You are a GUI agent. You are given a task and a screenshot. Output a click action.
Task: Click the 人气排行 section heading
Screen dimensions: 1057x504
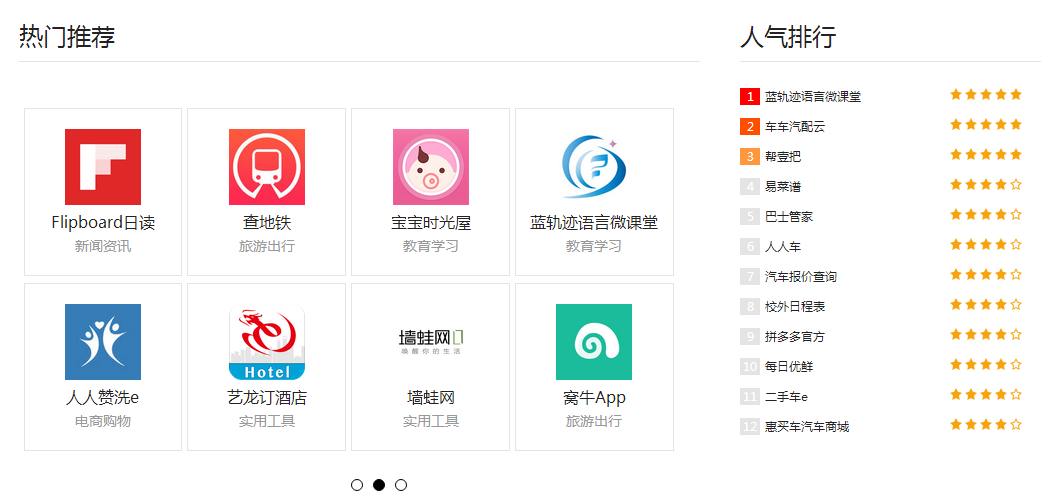[x=788, y=36]
